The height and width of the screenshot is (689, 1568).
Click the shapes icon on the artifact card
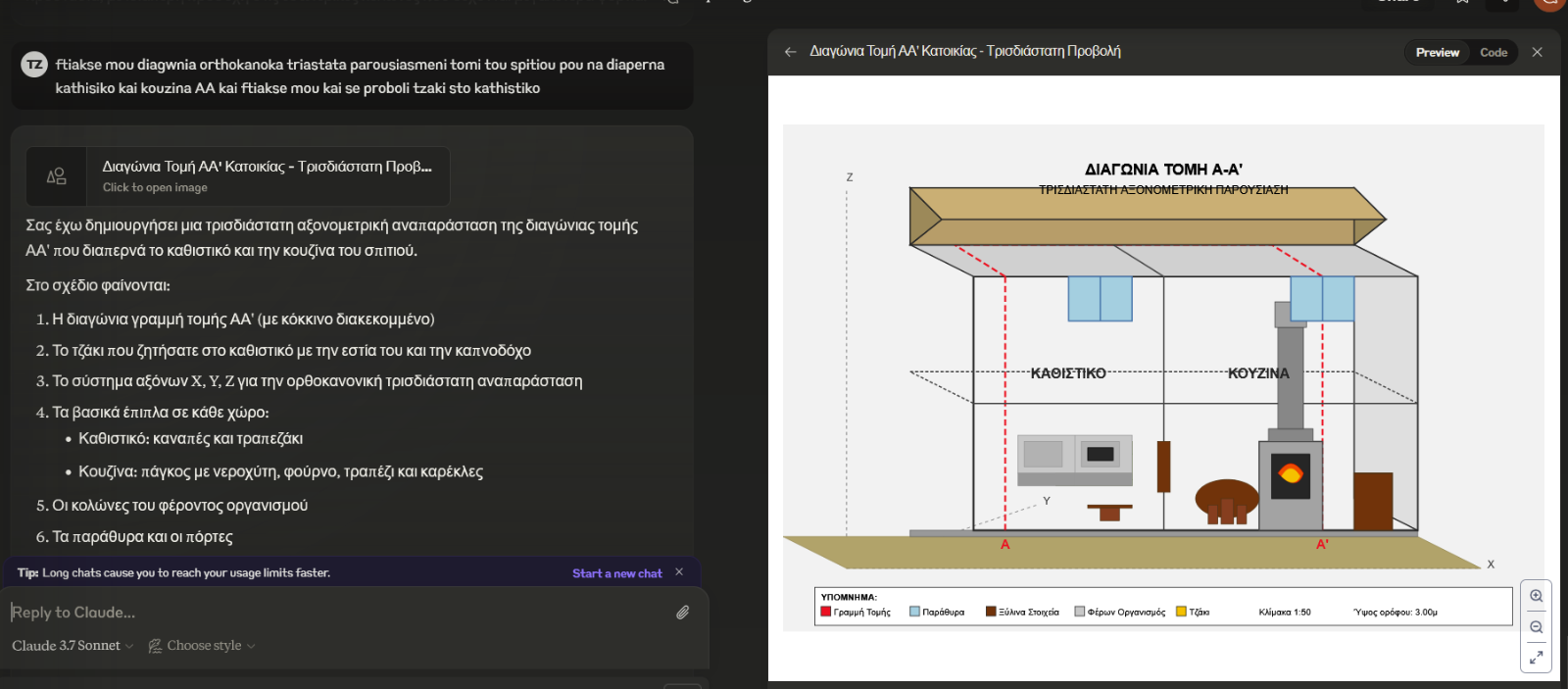tap(57, 176)
